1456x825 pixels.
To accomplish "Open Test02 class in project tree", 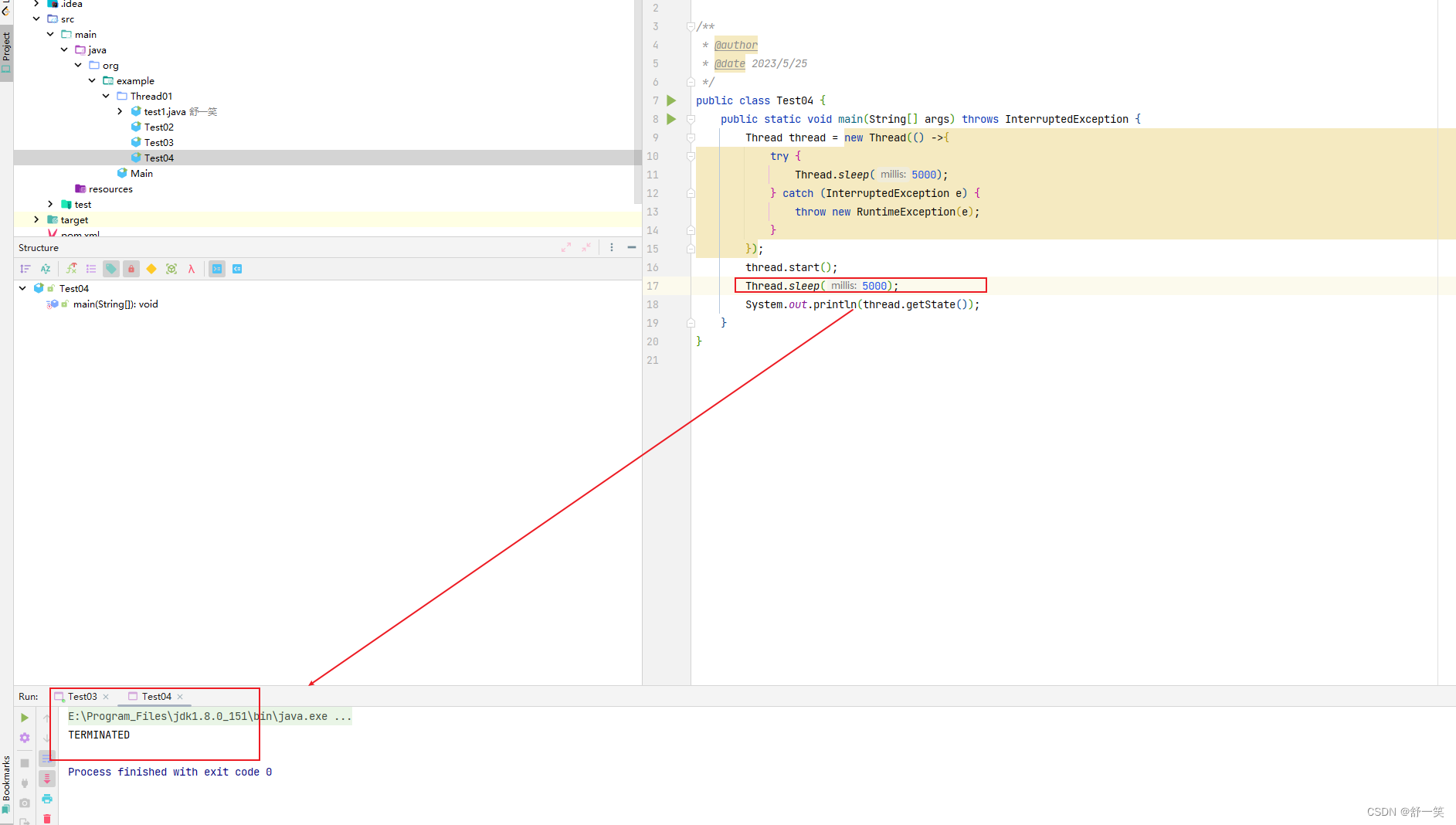I will (158, 127).
